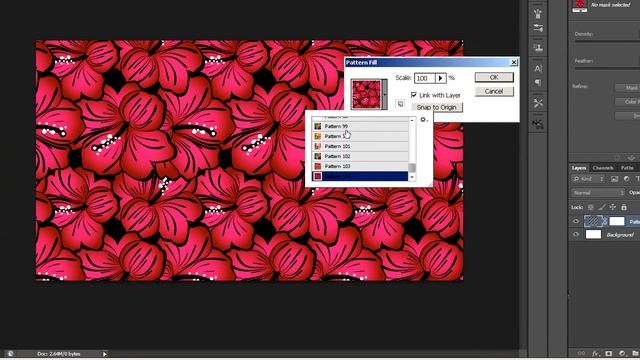Click mask thumbnail icon in Properties panel
This screenshot has height=360, width=640.
click(x=580, y=6)
